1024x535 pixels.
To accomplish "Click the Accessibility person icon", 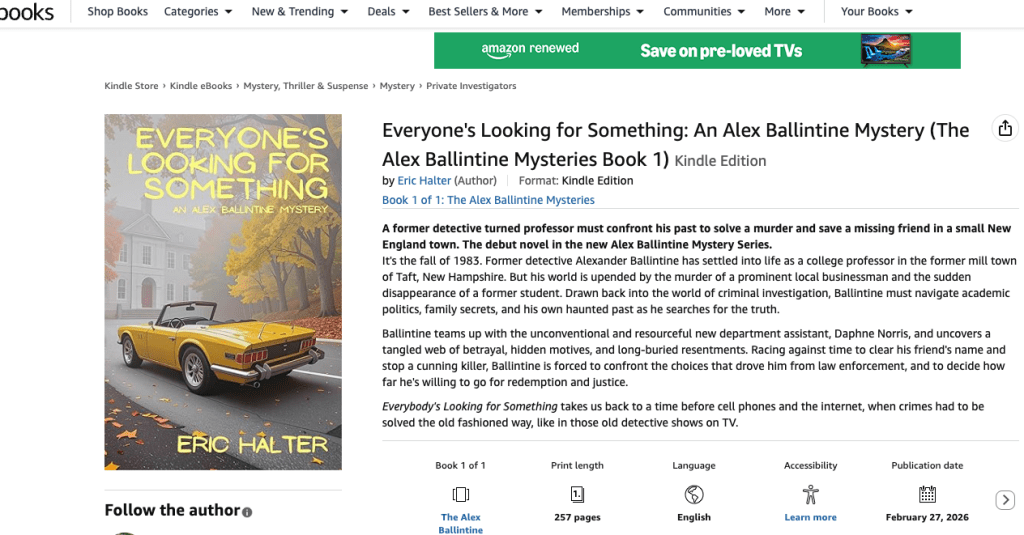I will (810, 494).
